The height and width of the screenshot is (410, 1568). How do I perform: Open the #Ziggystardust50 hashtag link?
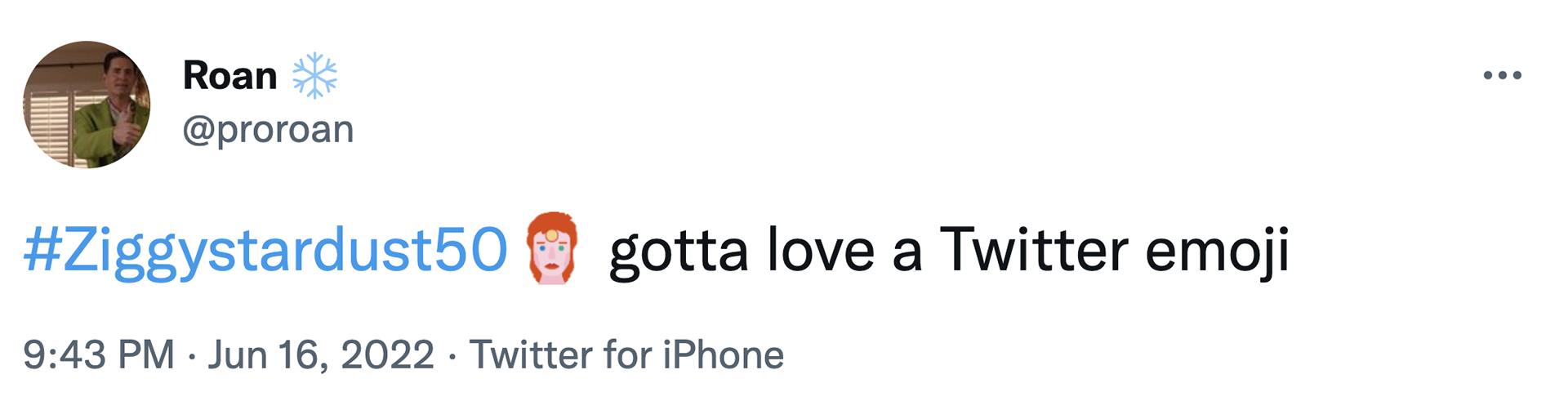(x=265, y=250)
